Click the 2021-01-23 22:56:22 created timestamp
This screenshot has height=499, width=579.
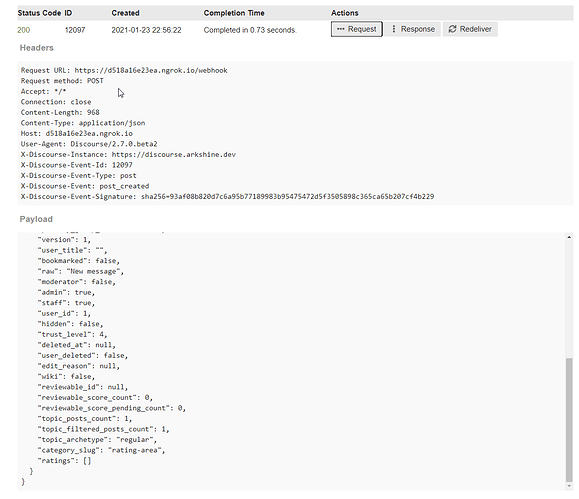click(x=147, y=30)
